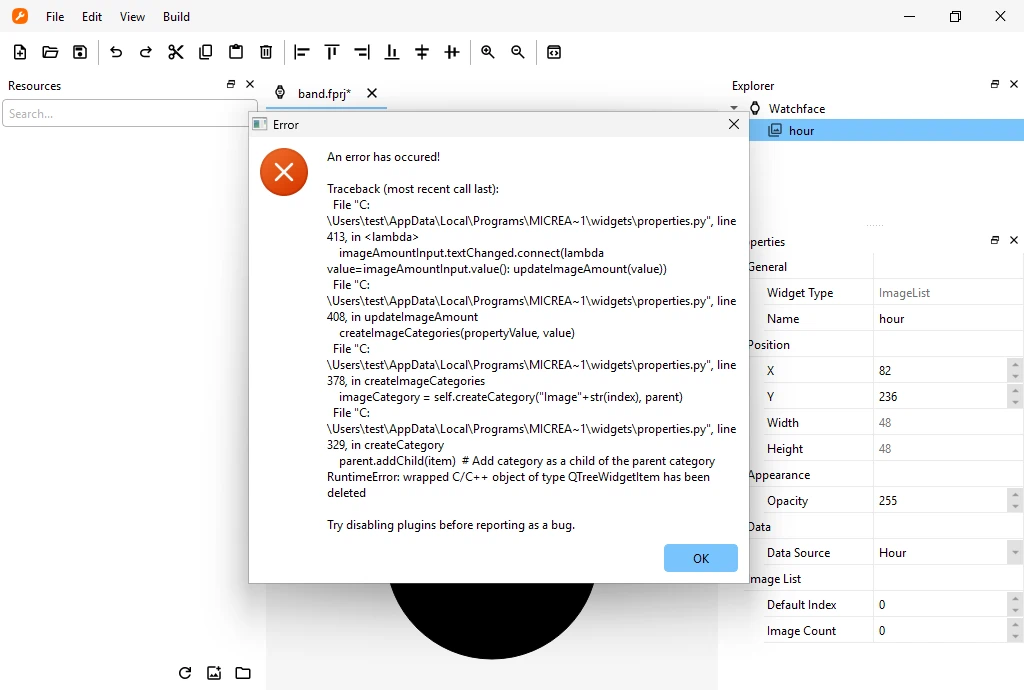Reload resources with the refresh icon
This screenshot has width=1024, height=690.
click(184, 673)
